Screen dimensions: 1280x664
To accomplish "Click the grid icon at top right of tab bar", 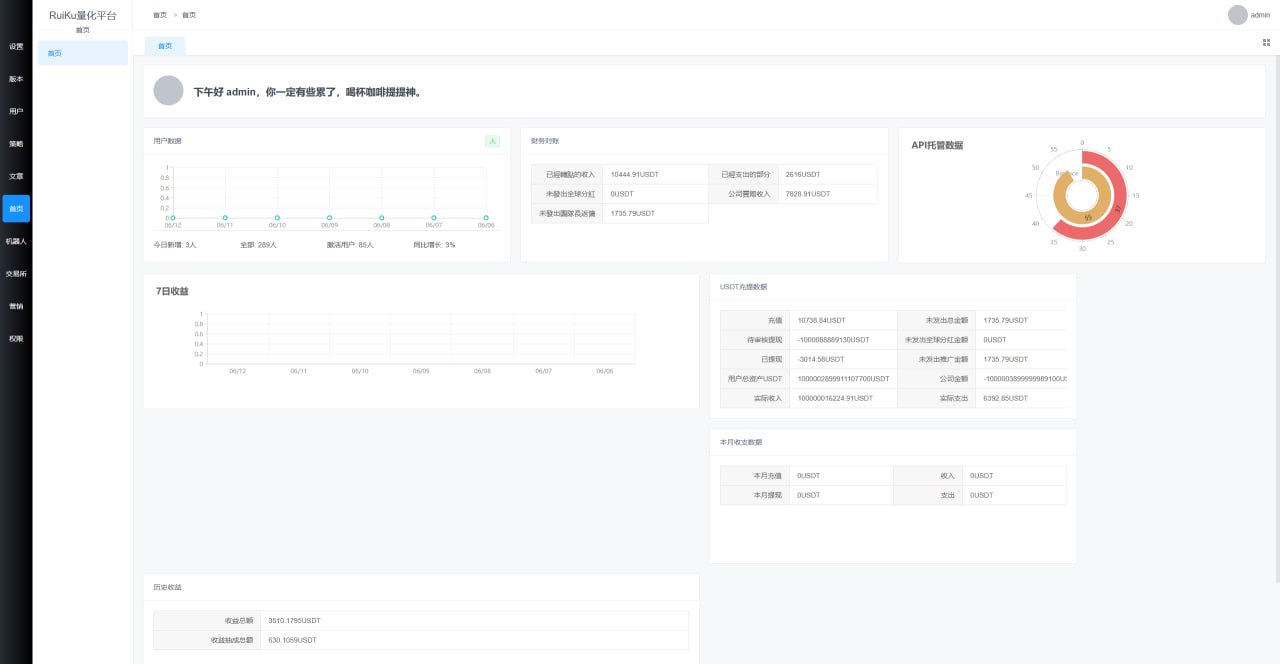I will pos(1266,43).
